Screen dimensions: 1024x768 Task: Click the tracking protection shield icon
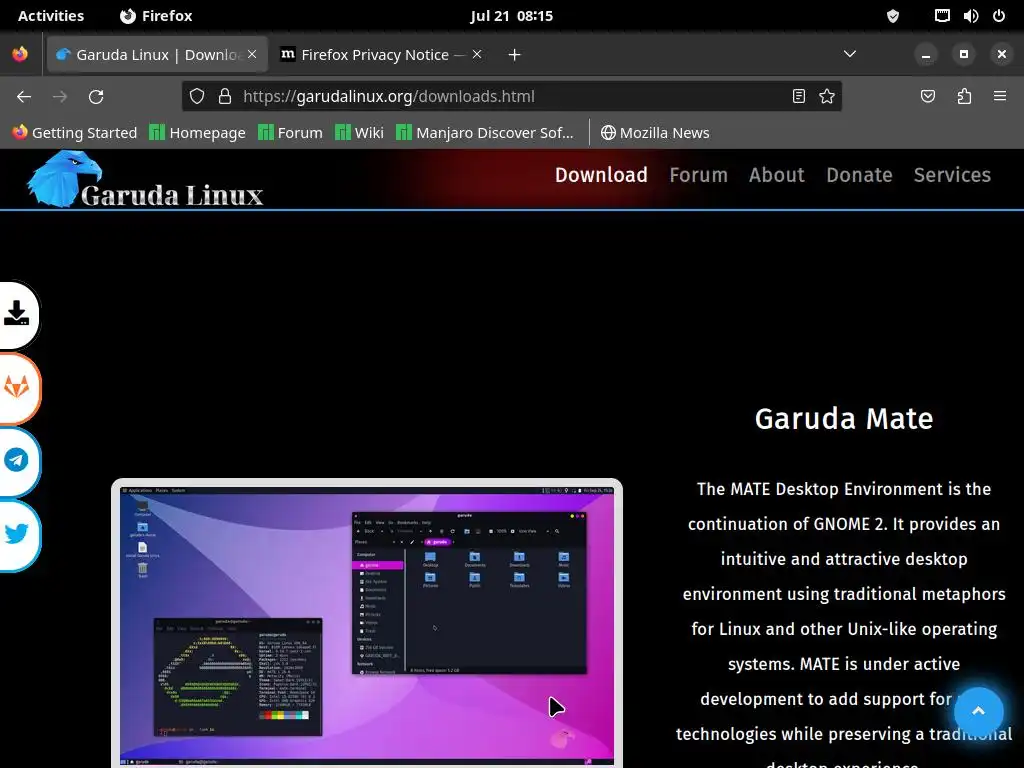point(197,97)
